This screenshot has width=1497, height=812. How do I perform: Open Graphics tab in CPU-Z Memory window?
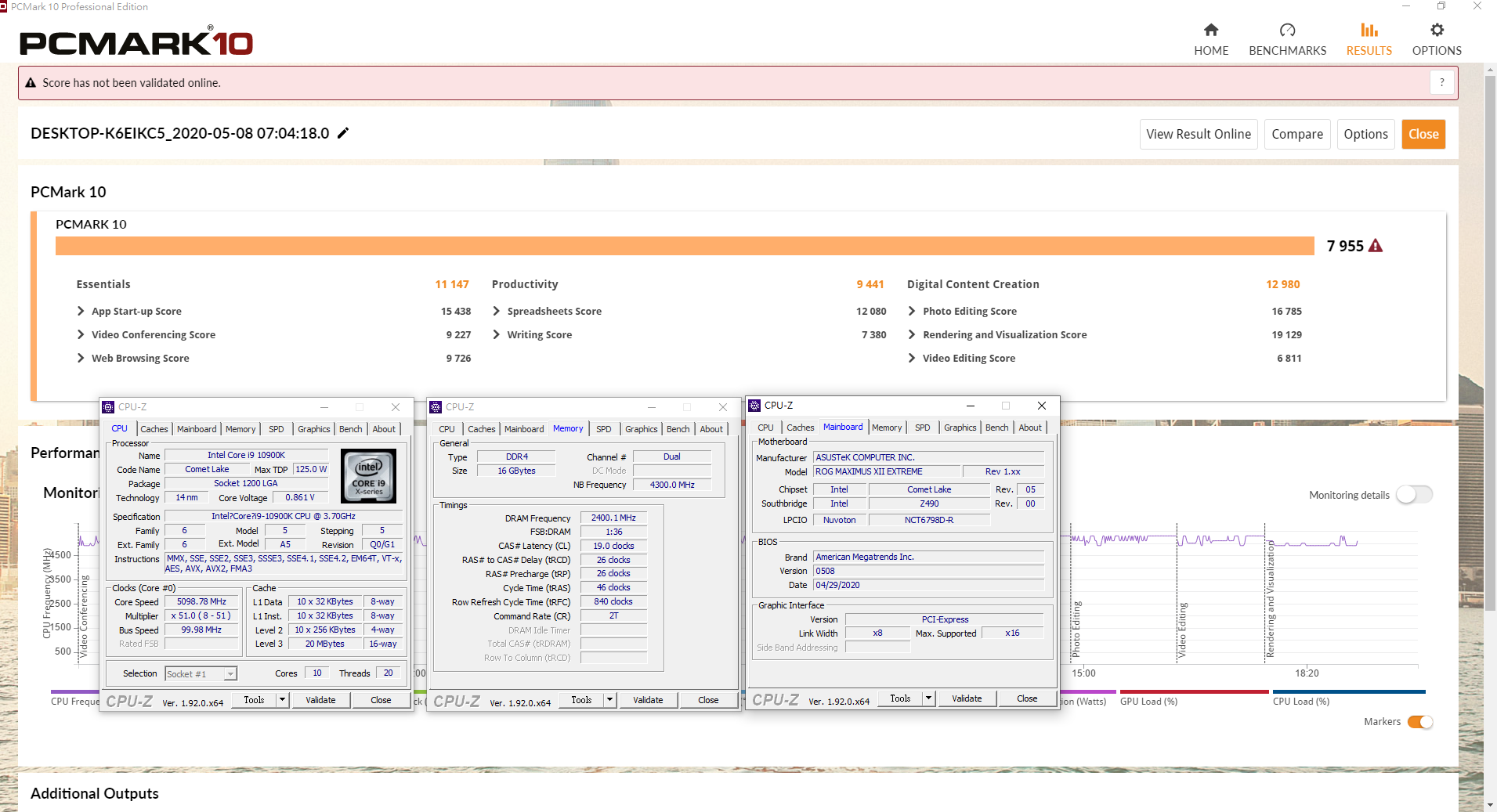641,429
